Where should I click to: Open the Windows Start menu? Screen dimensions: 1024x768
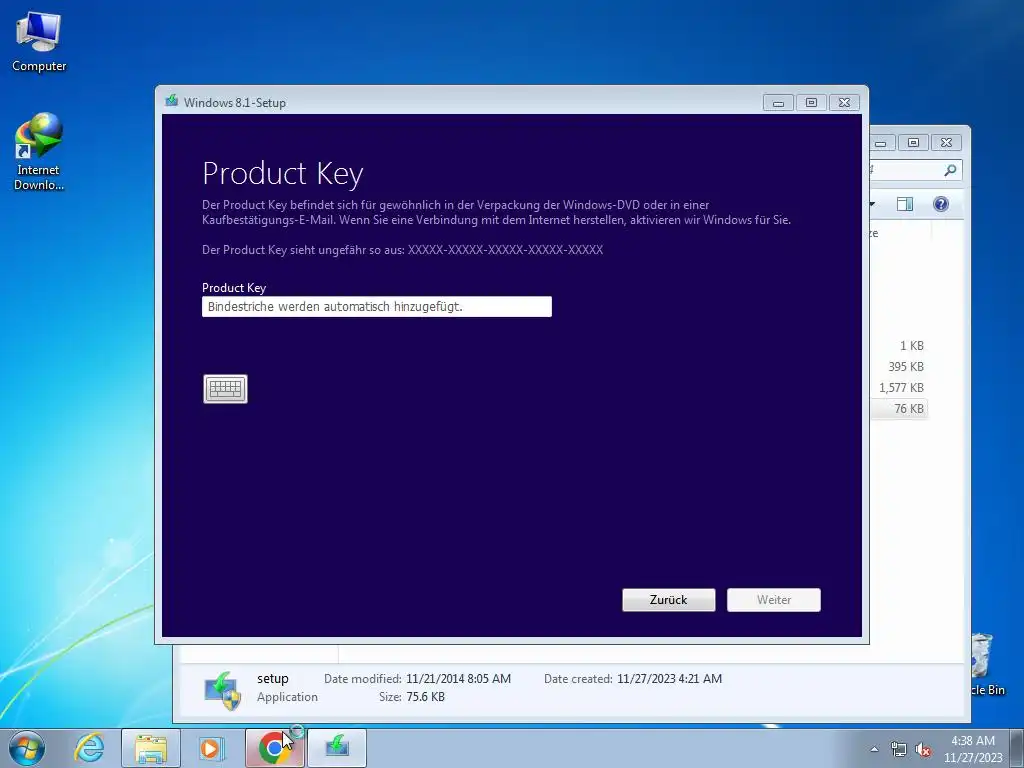click(x=27, y=748)
